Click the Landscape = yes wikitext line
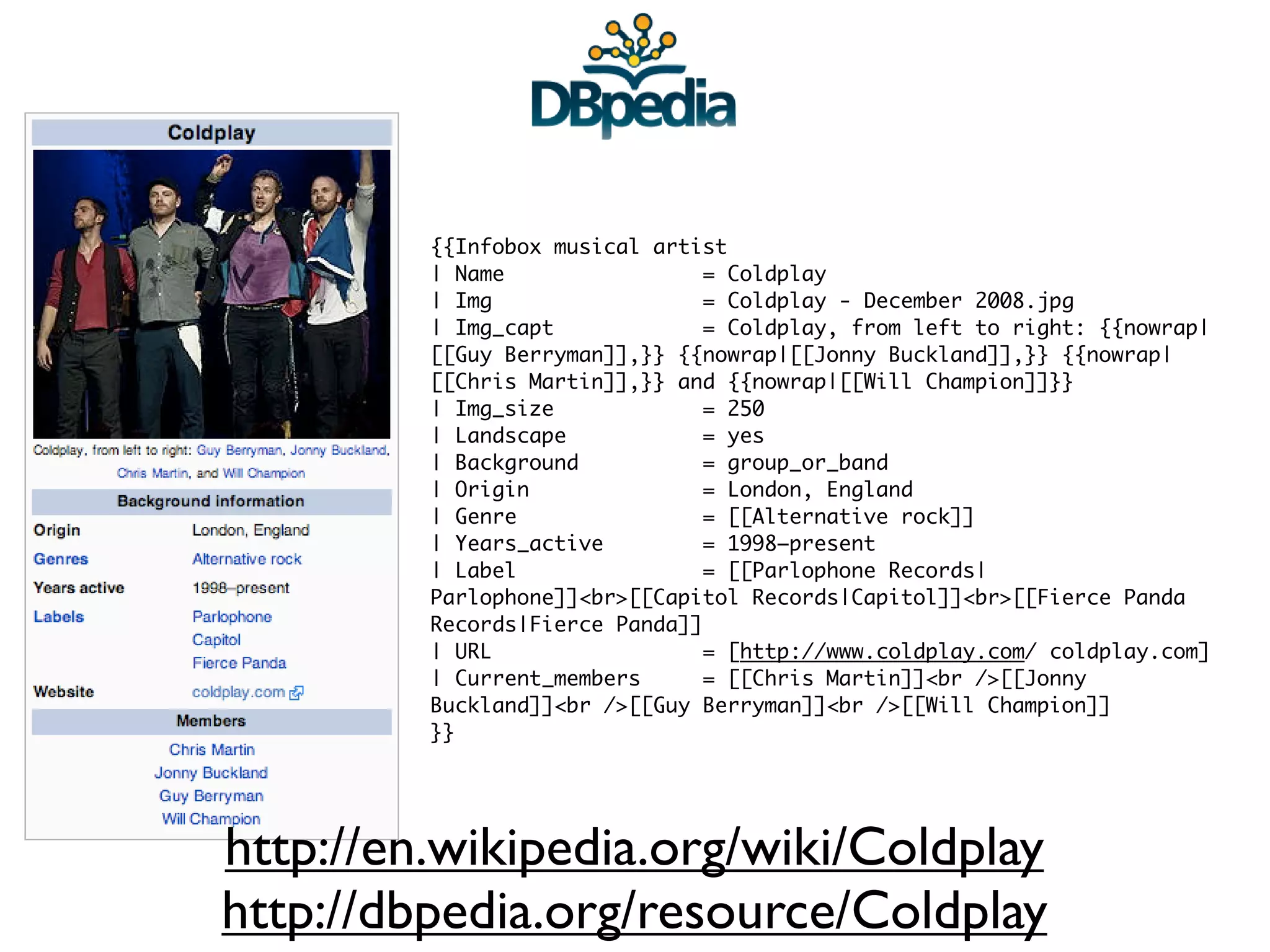This screenshot has height=952, width=1270. [598, 436]
